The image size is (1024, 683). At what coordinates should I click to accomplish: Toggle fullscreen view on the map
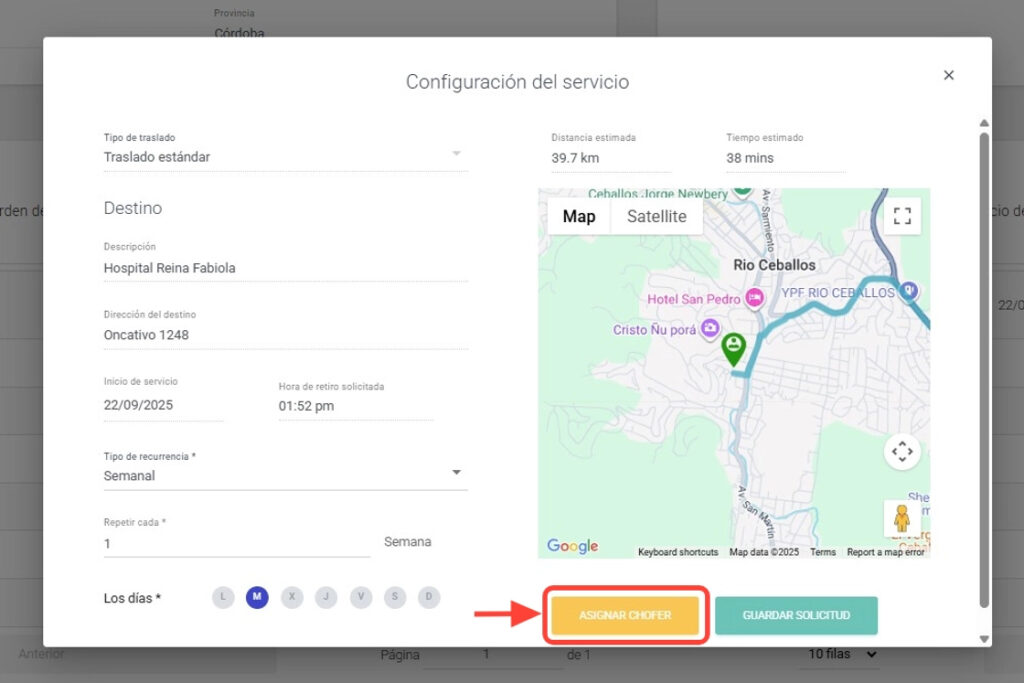pyautogui.click(x=902, y=216)
